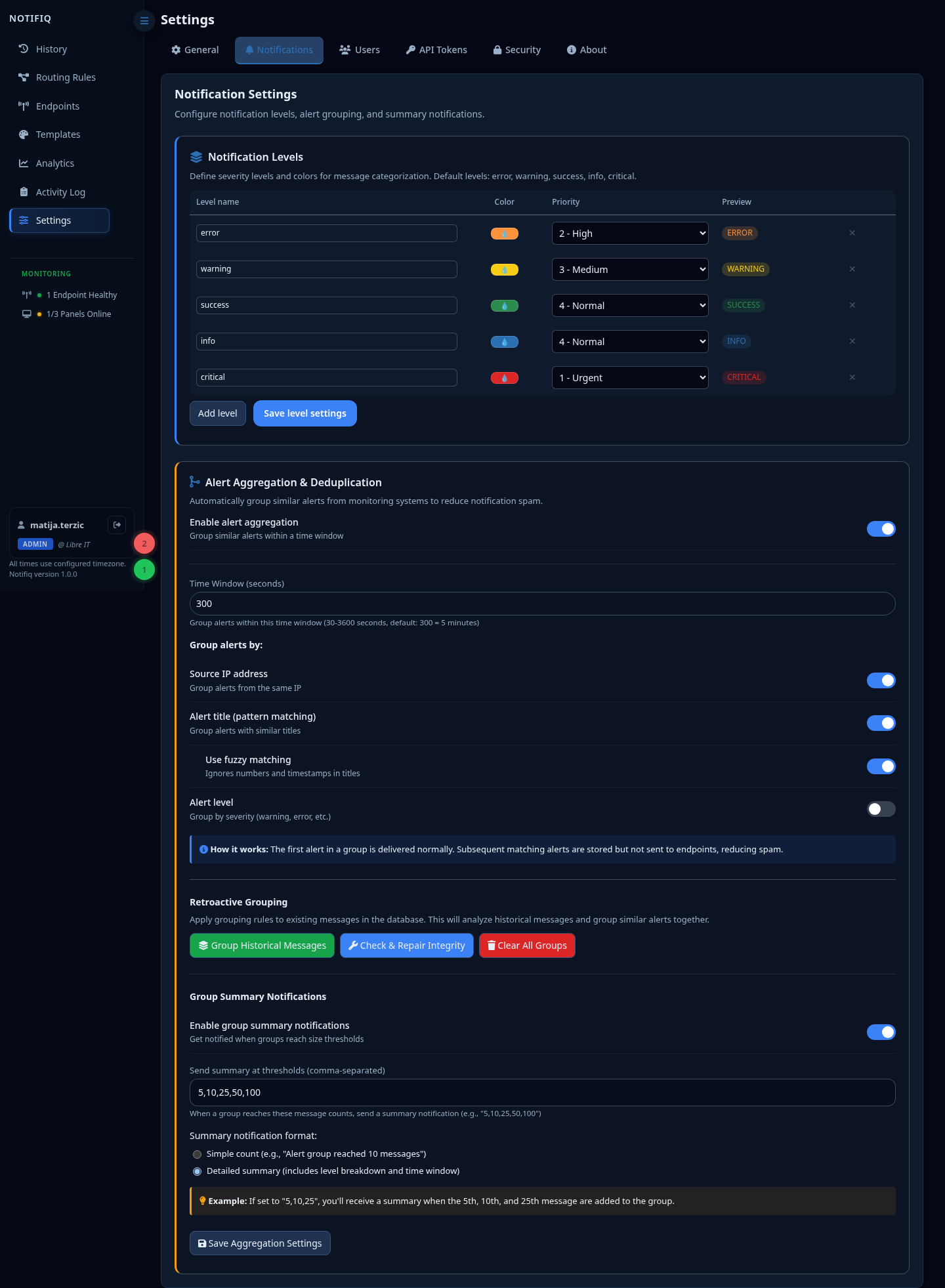Open the yellow color picker for warning
The width and height of the screenshot is (945, 1288).
pyautogui.click(x=505, y=270)
